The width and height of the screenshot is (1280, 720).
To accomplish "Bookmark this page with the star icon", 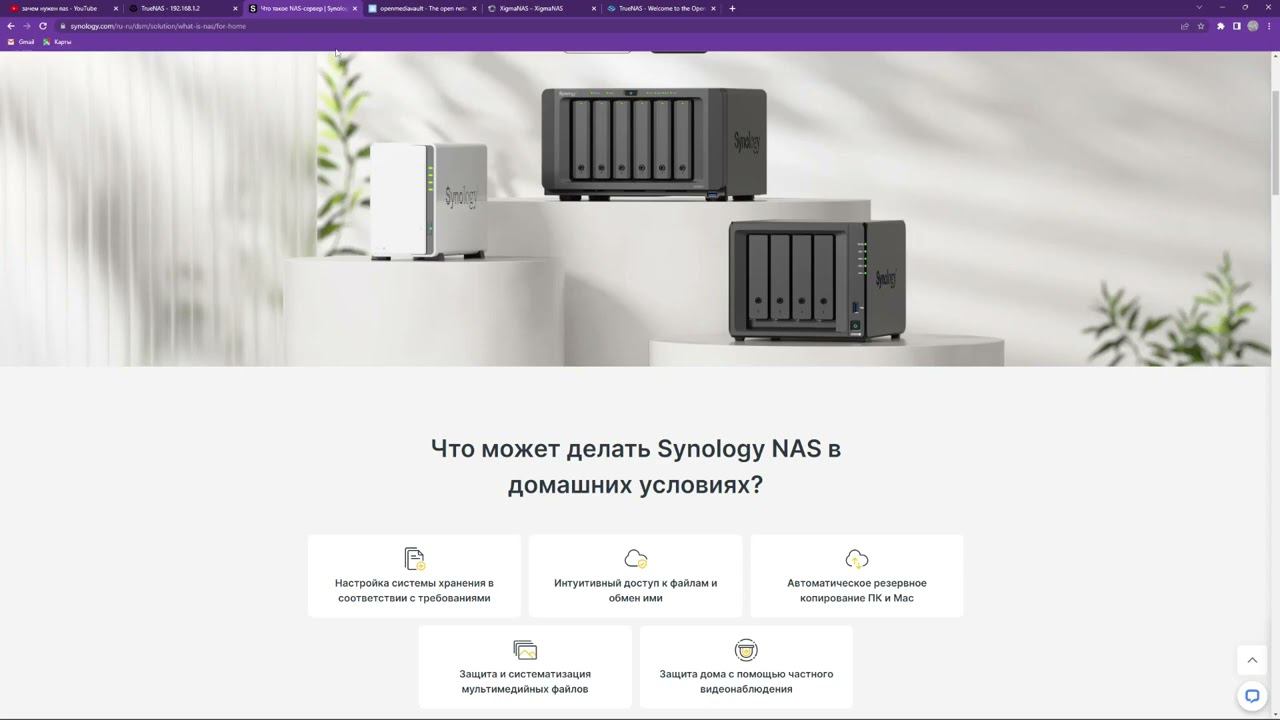I will coord(1201,26).
